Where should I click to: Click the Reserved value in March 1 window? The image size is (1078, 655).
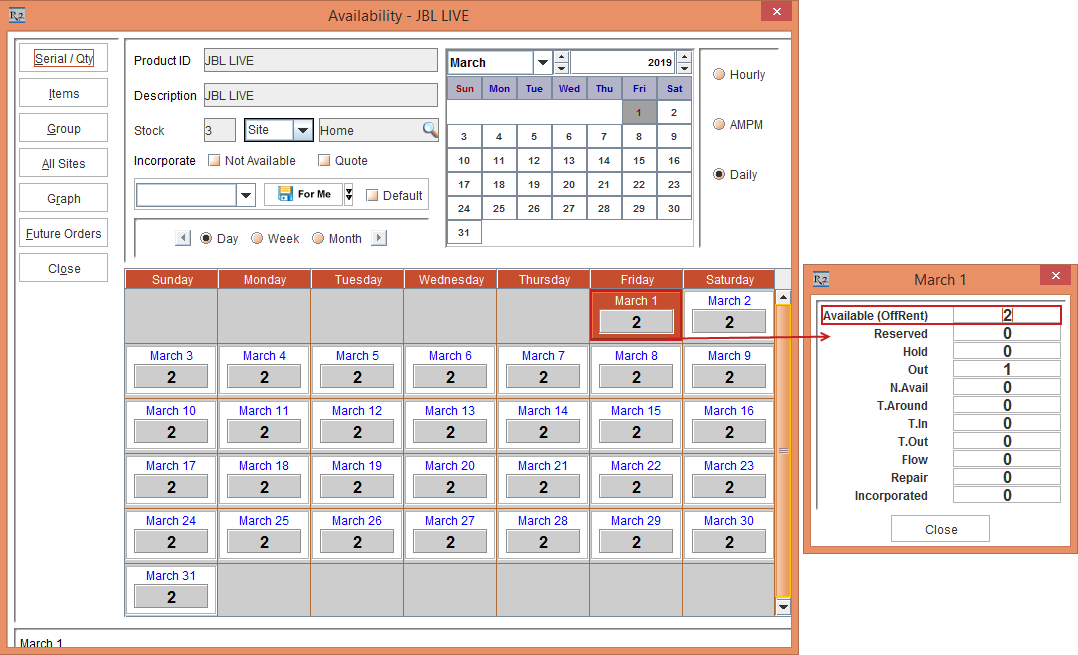coord(1006,333)
